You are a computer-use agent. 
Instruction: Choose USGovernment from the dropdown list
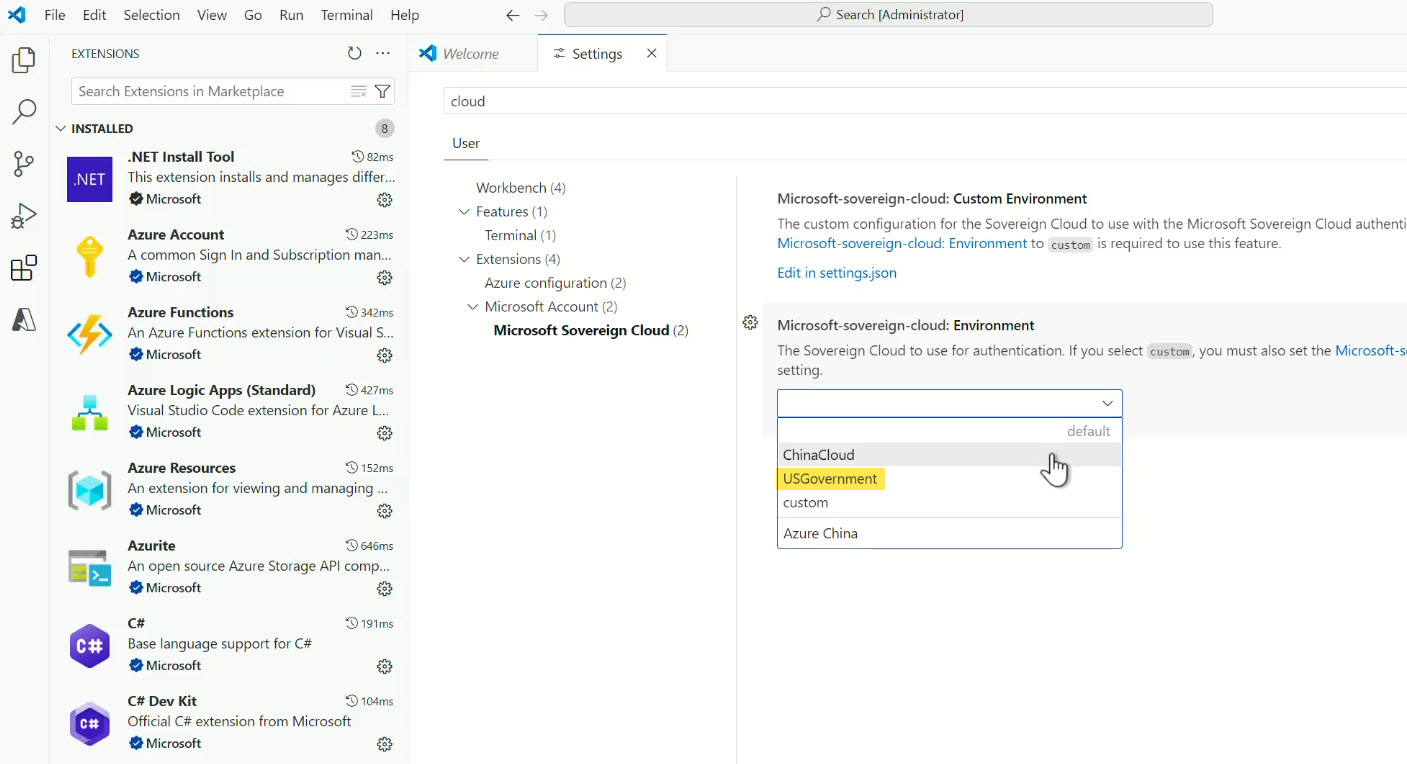click(x=949, y=479)
